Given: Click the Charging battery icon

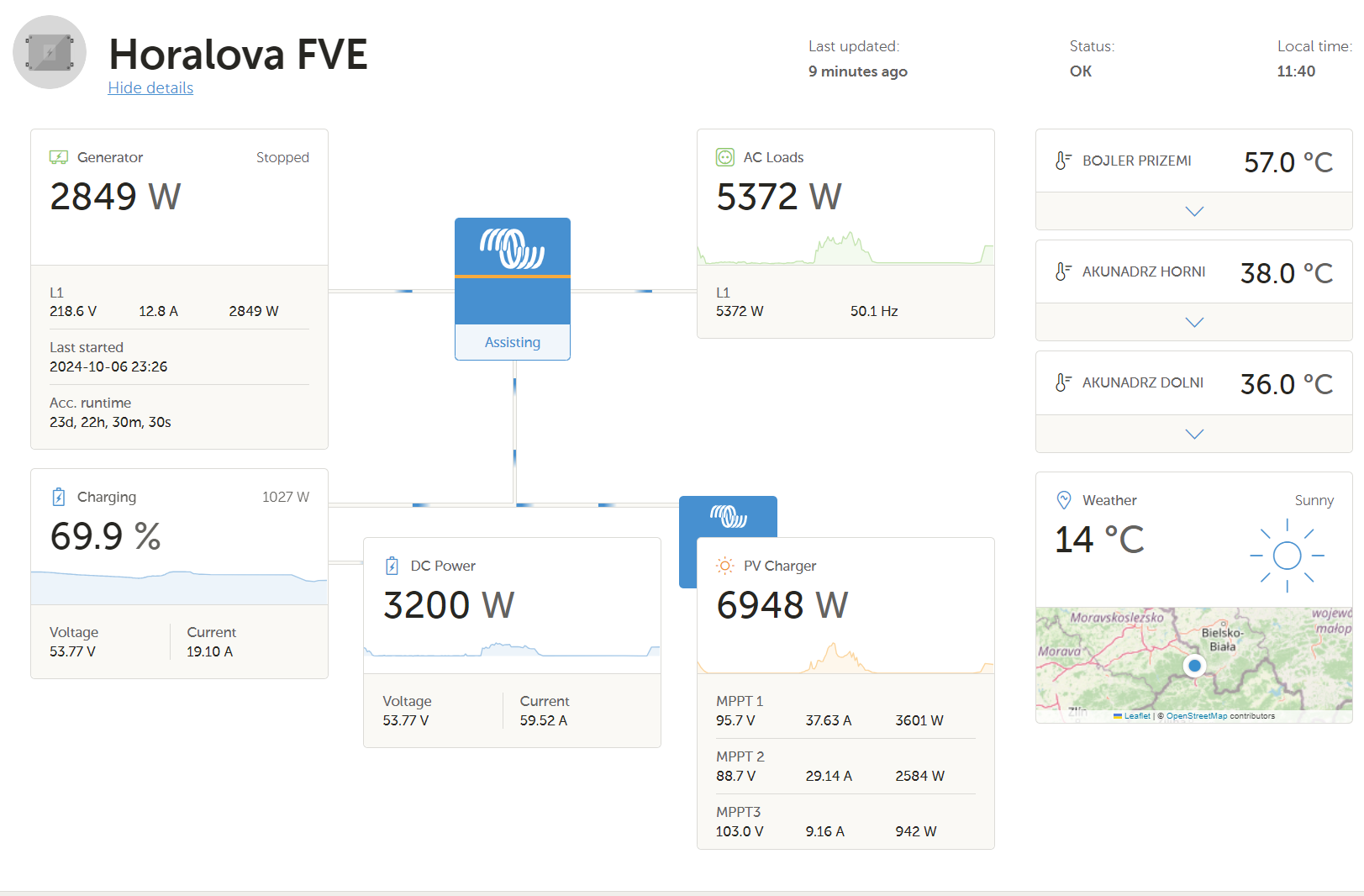Looking at the screenshot, I should tap(59, 497).
